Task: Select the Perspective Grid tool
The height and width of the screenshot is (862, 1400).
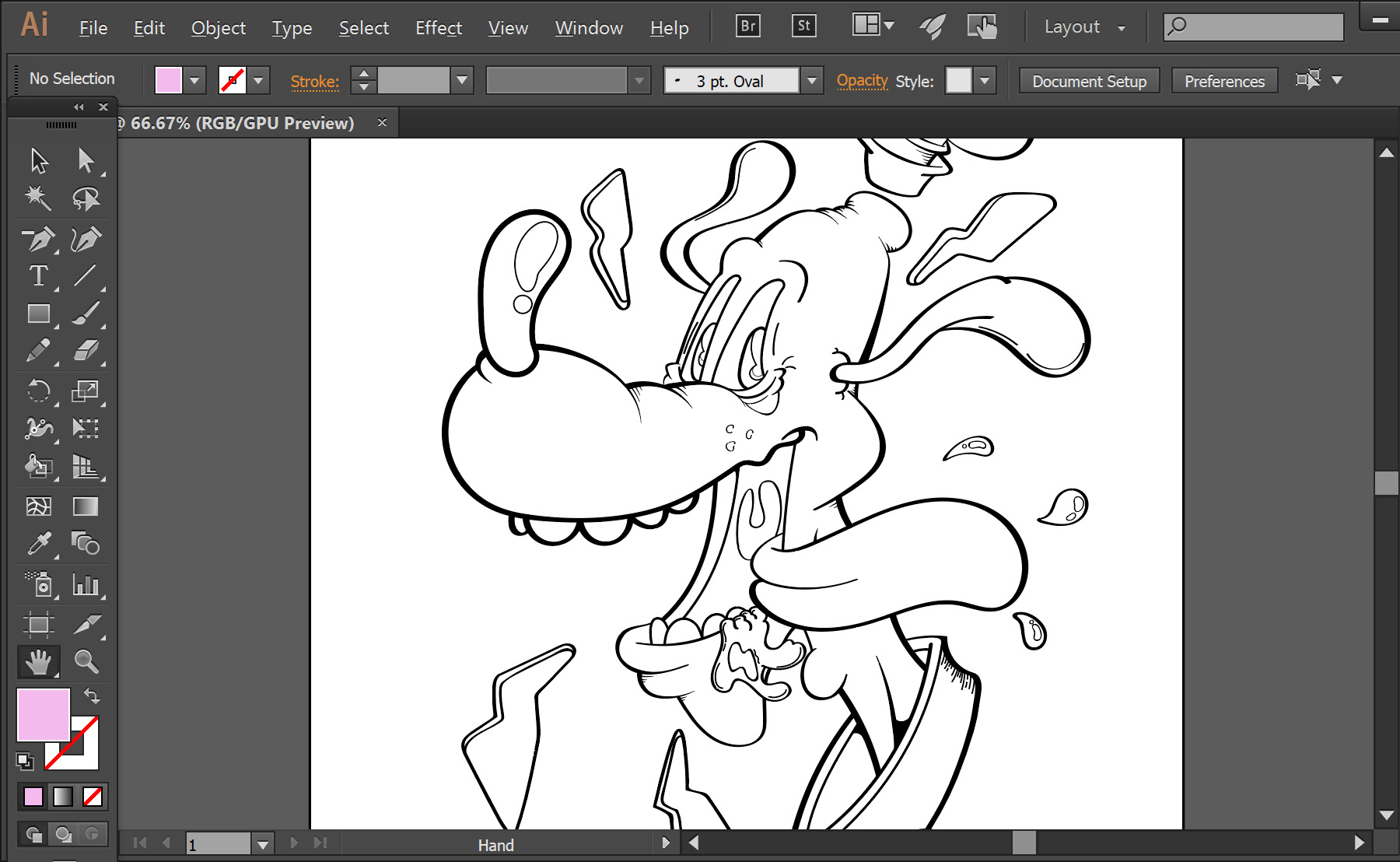Action: point(86,466)
